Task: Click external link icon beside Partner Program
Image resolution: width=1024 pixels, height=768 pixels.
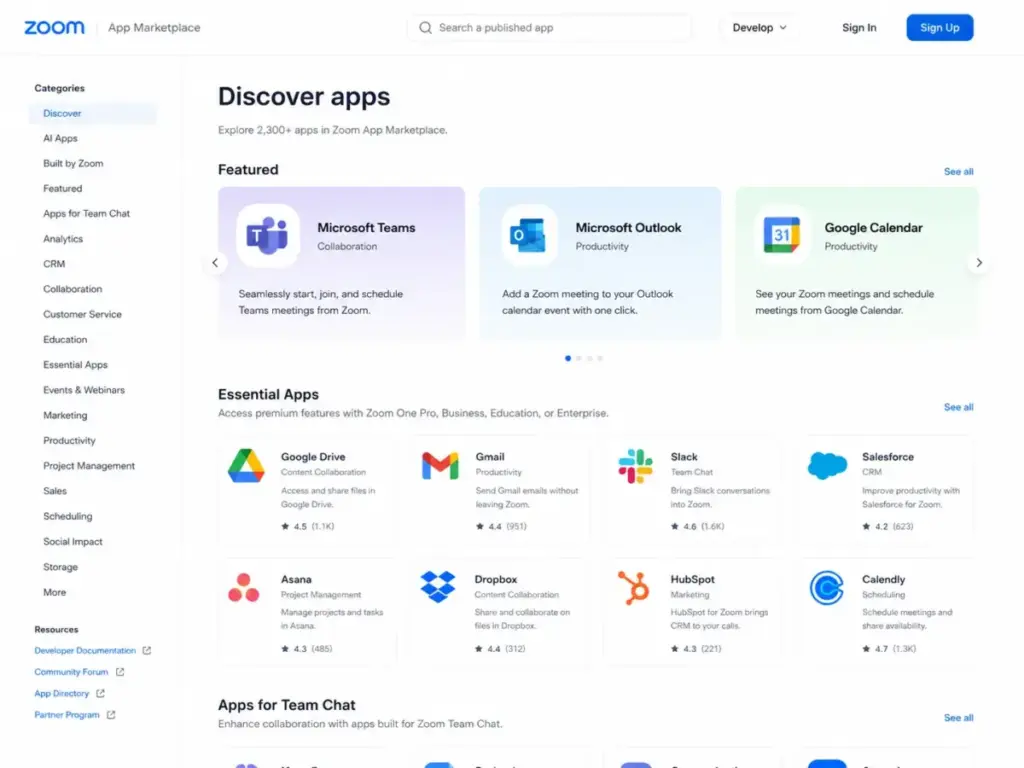Action: [x=111, y=715]
